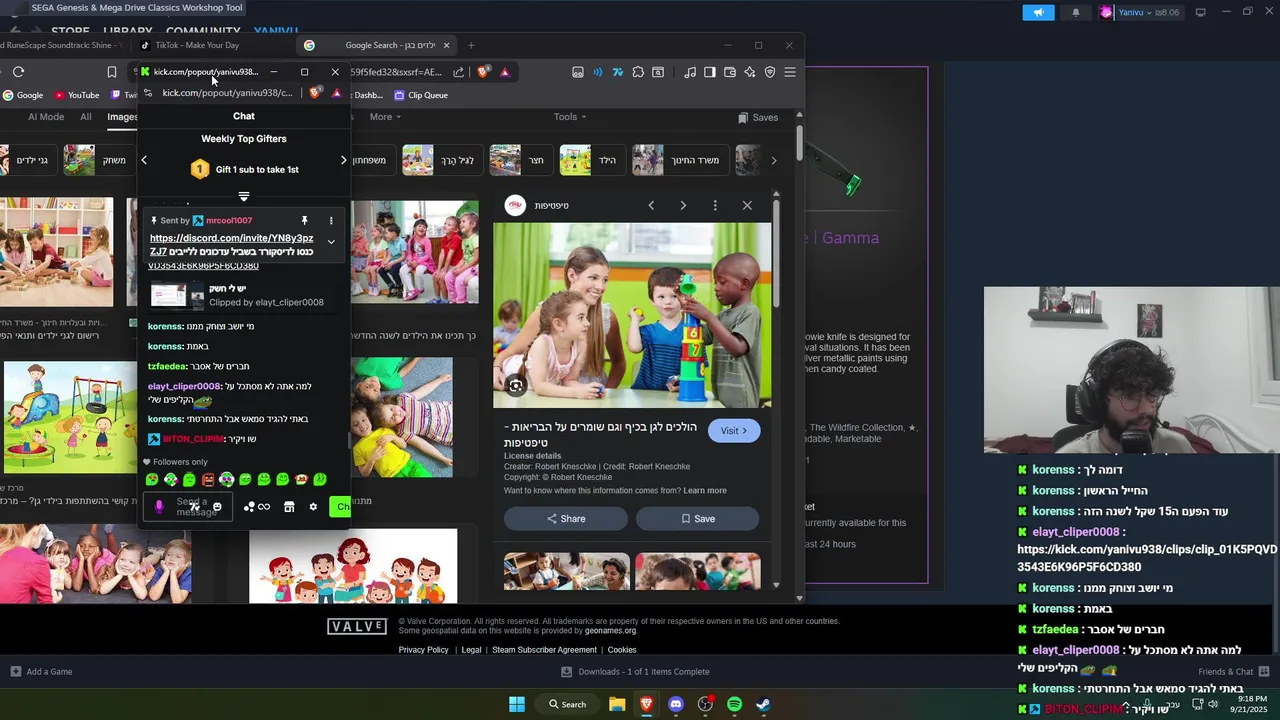The width and height of the screenshot is (1280, 720).
Task: Toggle the Brave sidebar panel icon
Action: pos(710,72)
